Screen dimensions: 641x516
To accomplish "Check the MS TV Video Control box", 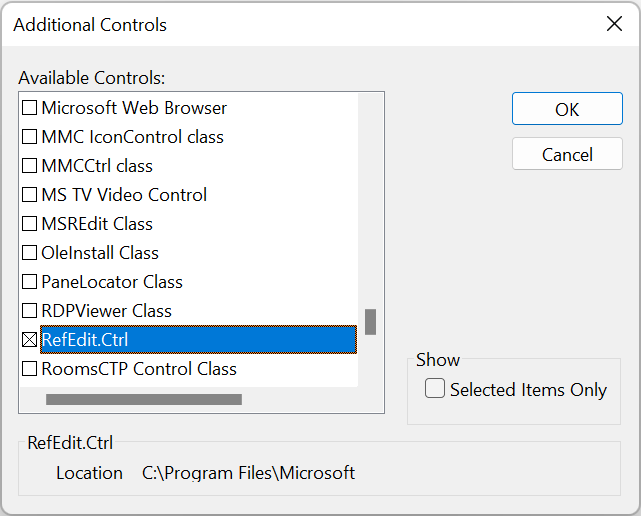I will click(29, 195).
